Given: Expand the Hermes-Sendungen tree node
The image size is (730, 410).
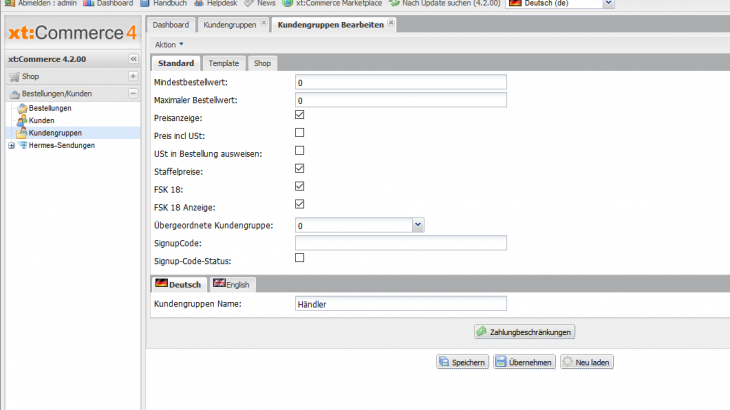Looking at the screenshot, I should click(x=12, y=146).
